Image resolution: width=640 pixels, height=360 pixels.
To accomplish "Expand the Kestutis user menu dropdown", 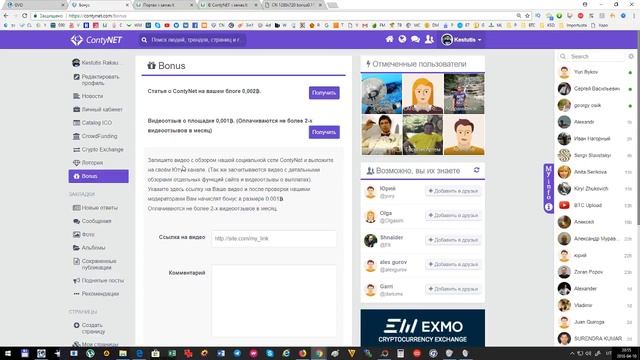I will [461, 40].
